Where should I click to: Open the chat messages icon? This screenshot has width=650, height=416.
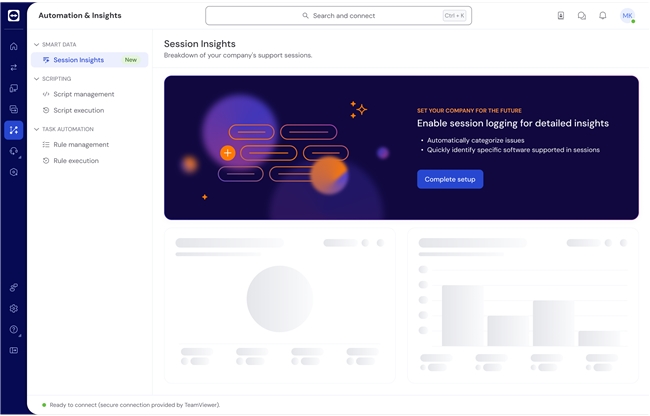pos(582,16)
